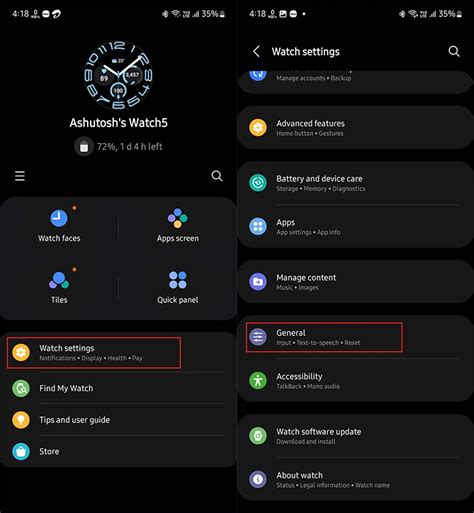Open Advanced features settings

pos(355,128)
